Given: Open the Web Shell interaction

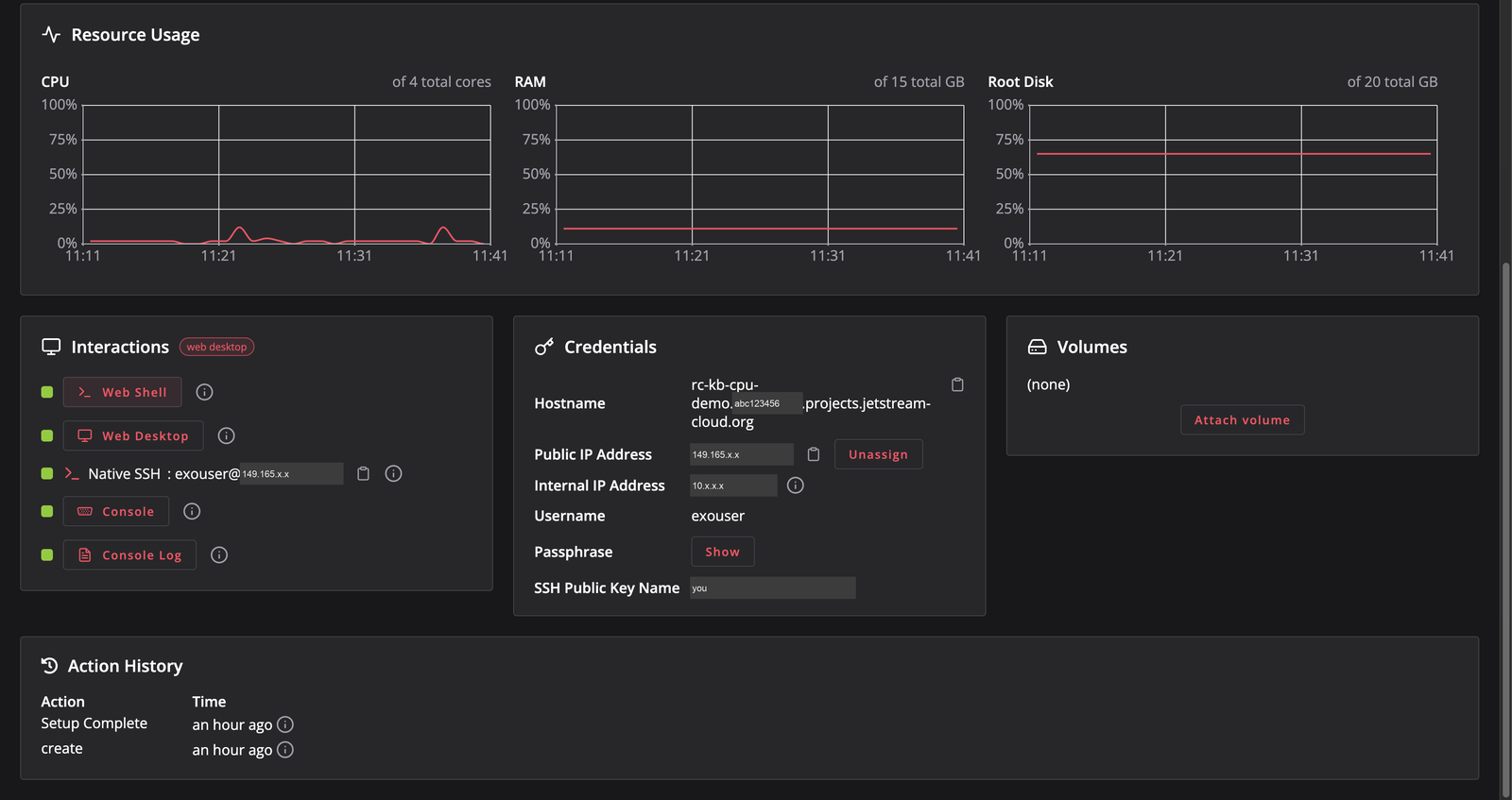Looking at the screenshot, I should (x=122, y=392).
